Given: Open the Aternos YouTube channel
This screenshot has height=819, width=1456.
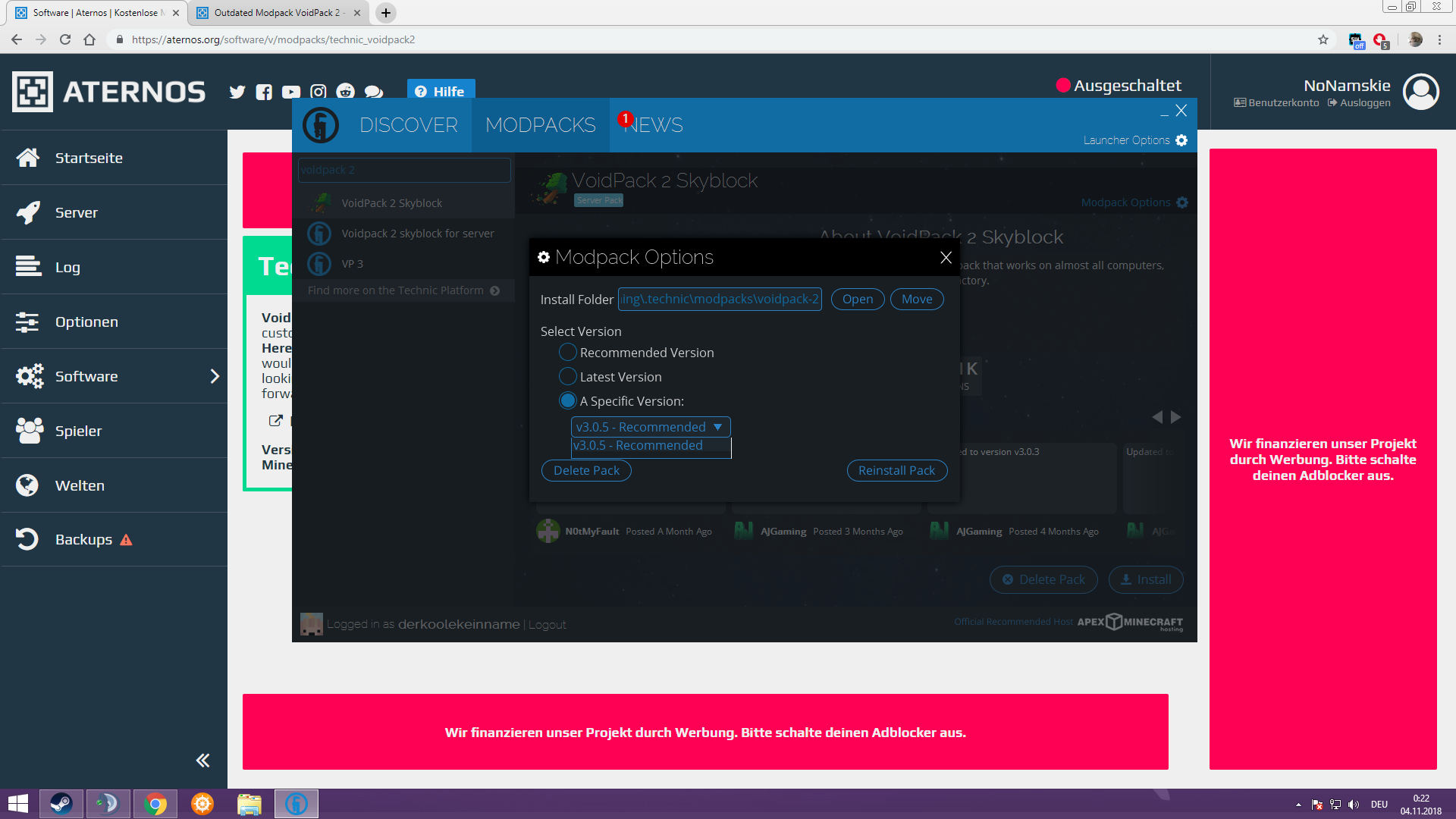Looking at the screenshot, I should click(291, 92).
